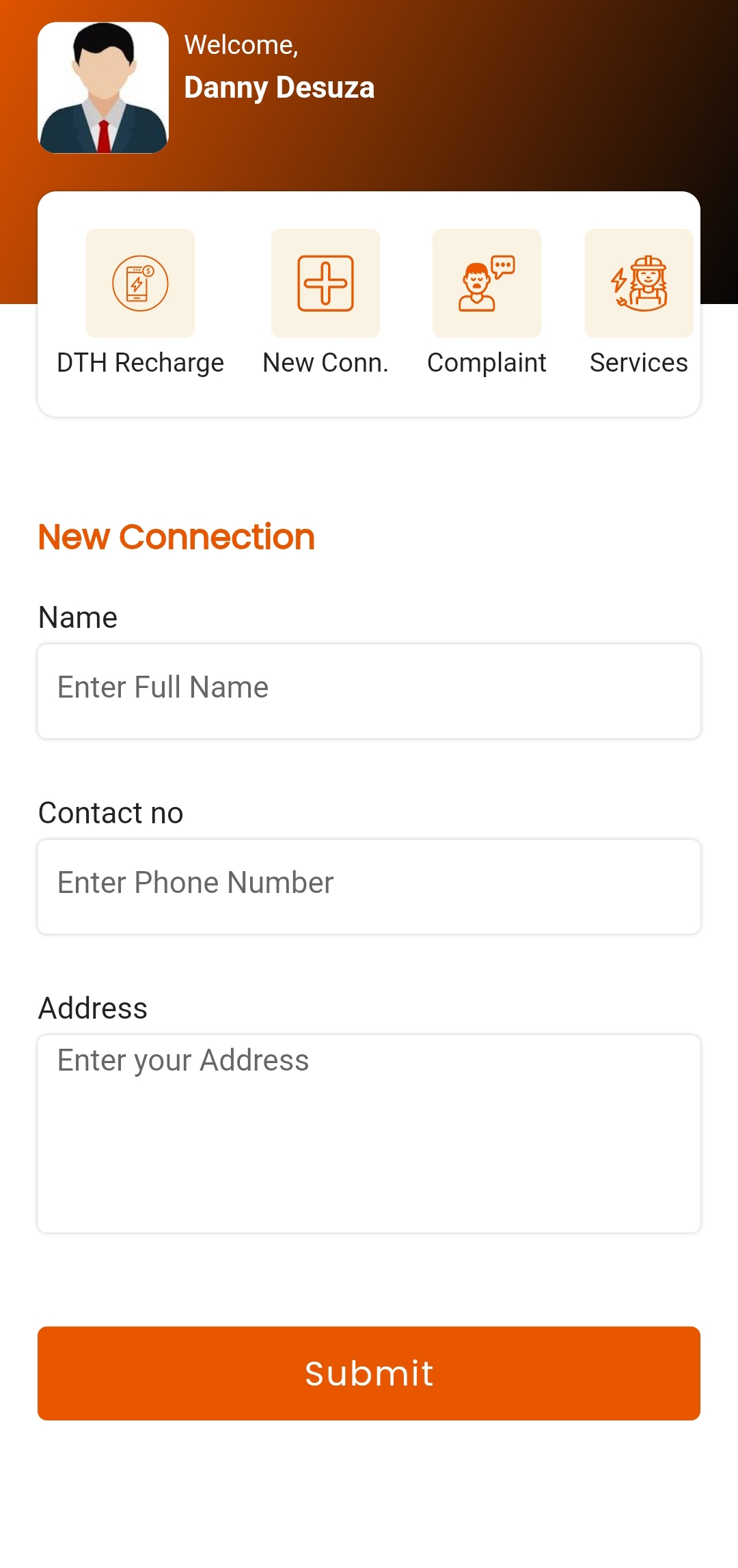Switch to the New Conn. label
The width and height of the screenshot is (738, 1568).
pos(325,363)
